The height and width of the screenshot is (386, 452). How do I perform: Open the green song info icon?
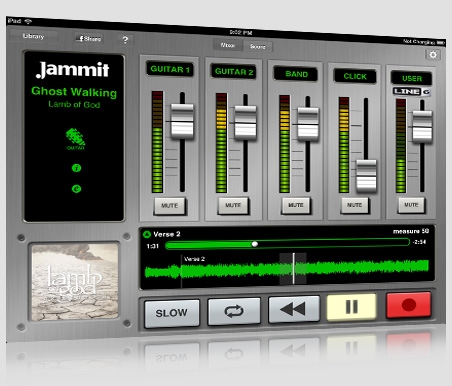point(76,168)
